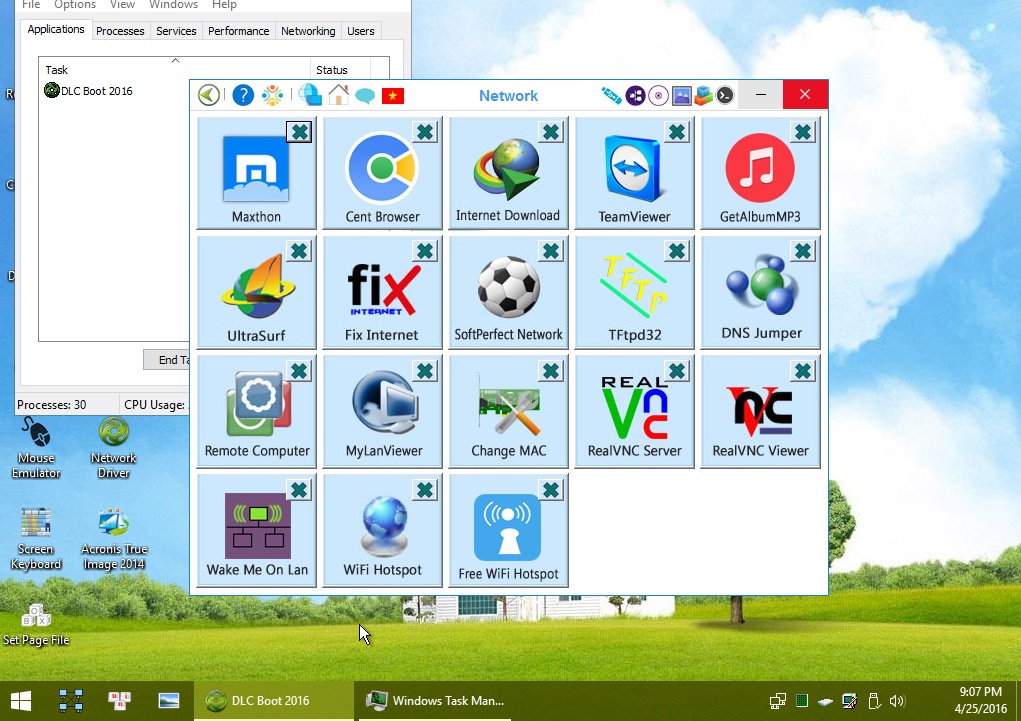Open the Windows Start button
Viewport: 1021px width, 721px height.
(21, 701)
